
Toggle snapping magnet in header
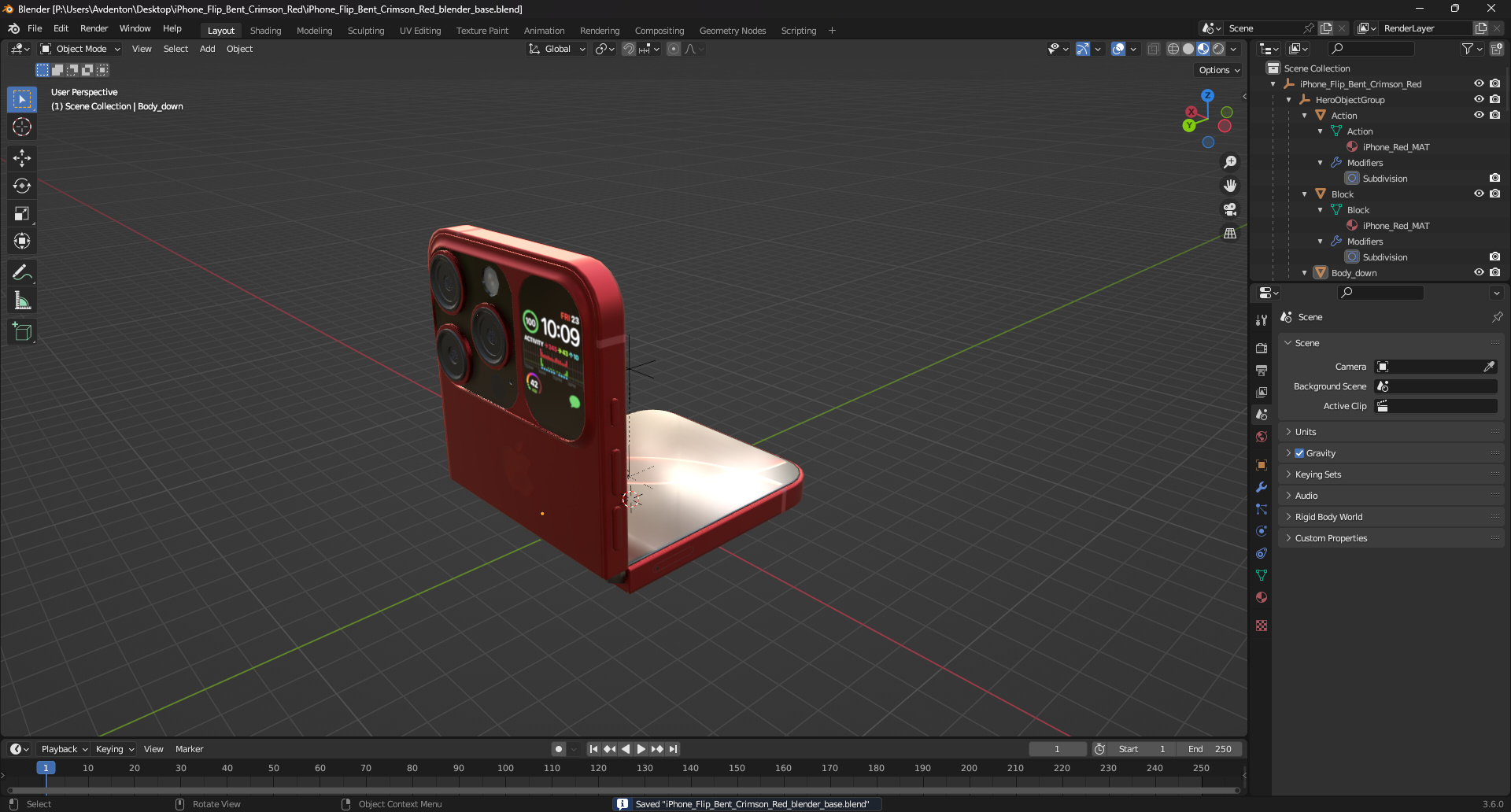(x=629, y=49)
